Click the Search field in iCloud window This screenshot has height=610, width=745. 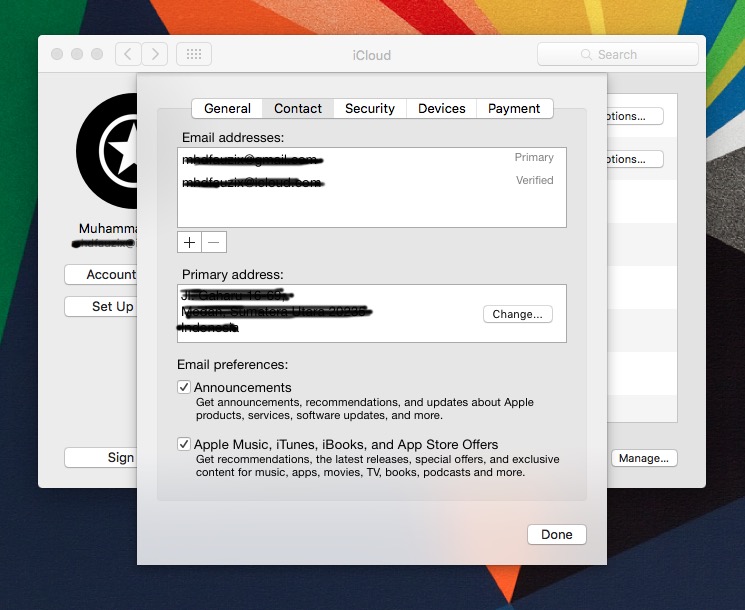618,54
